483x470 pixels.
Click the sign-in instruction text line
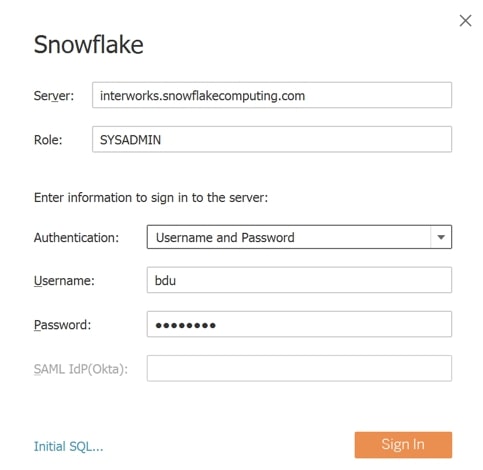tap(151, 198)
